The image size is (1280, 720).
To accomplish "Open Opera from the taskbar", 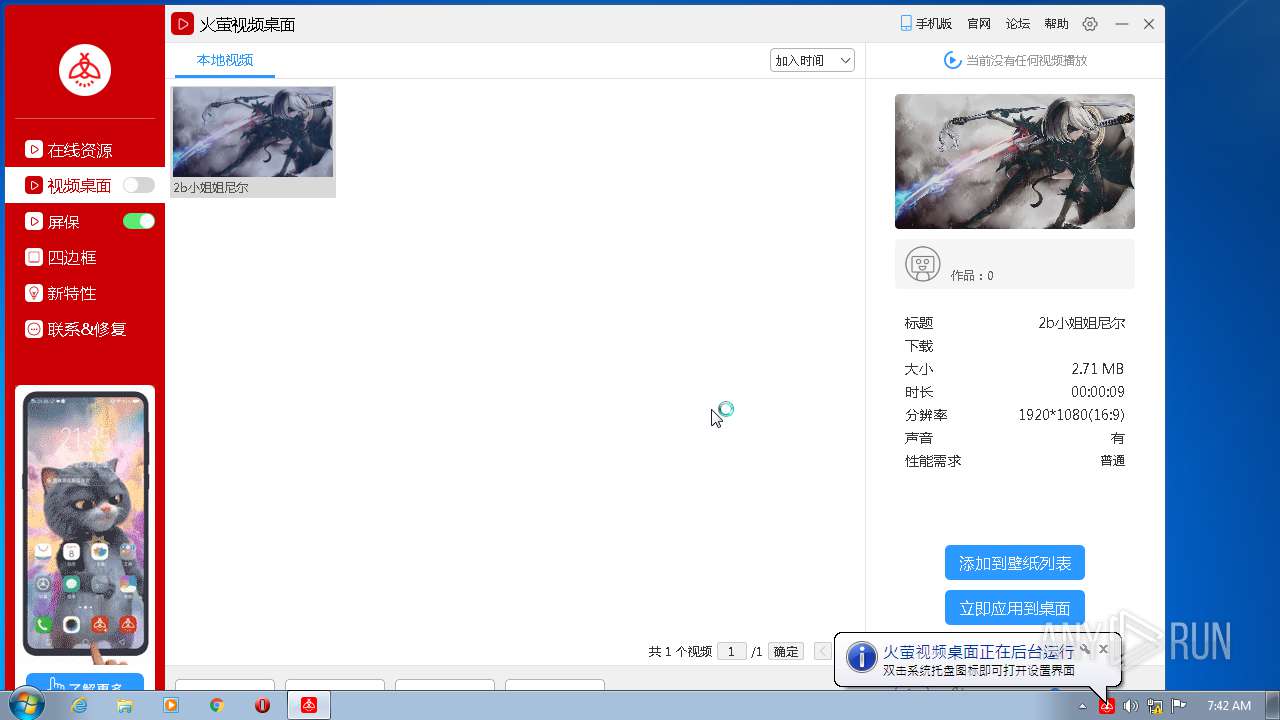I will [263, 705].
